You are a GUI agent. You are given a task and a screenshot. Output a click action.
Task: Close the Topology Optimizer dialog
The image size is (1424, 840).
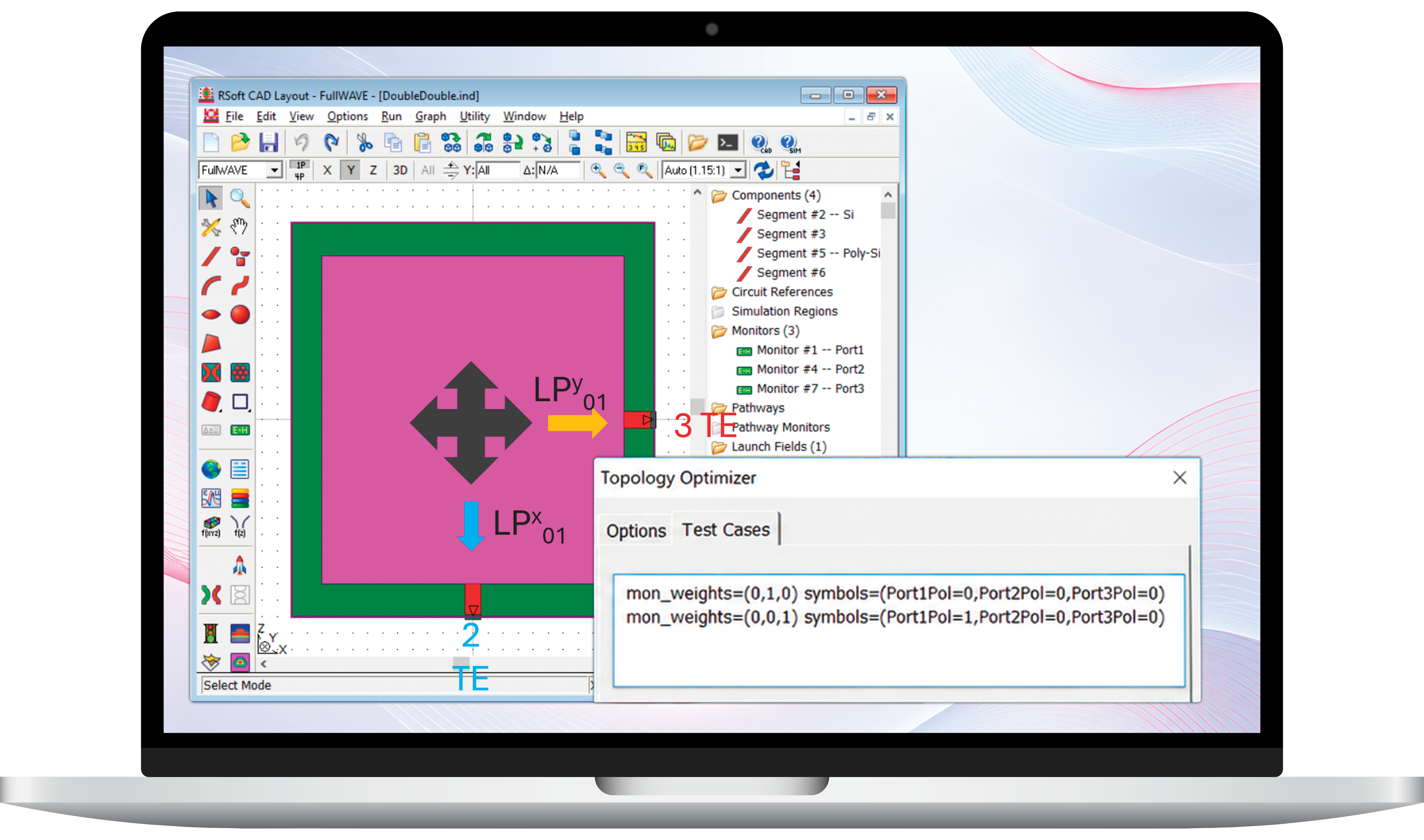(1180, 478)
